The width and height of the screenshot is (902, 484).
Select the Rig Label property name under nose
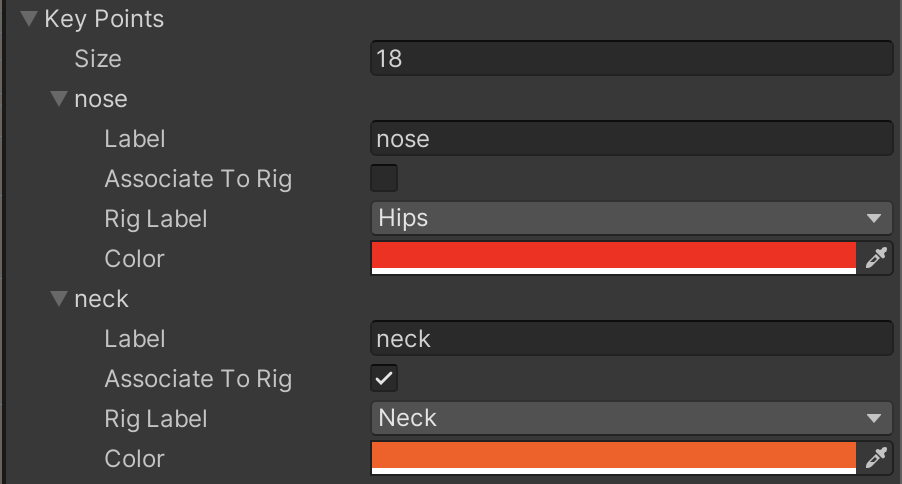(155, 219)
